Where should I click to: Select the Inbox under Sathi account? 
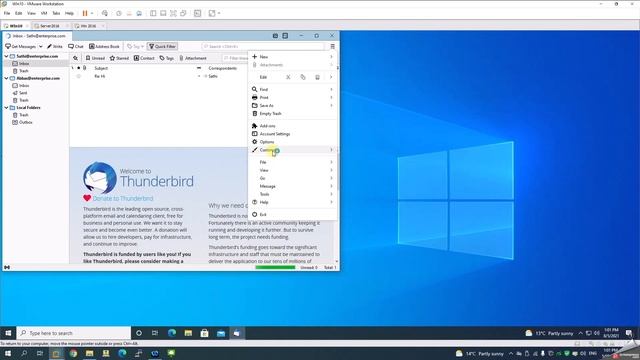36,64
